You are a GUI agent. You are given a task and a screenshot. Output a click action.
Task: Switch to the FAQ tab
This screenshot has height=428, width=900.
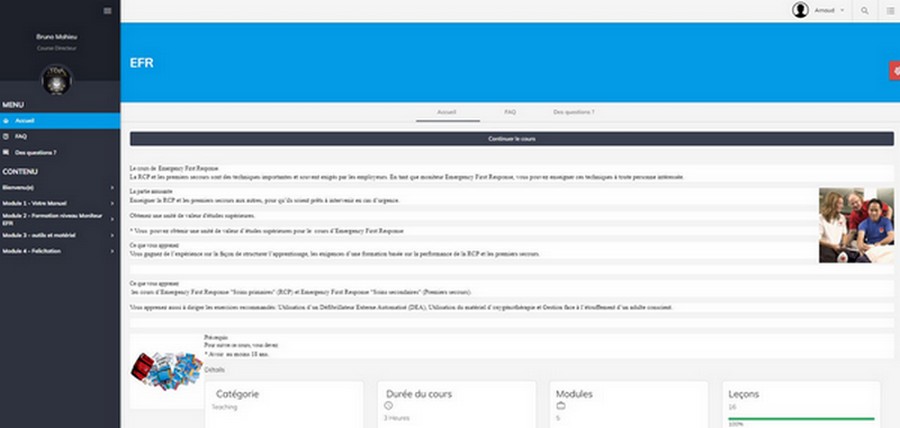510,112
